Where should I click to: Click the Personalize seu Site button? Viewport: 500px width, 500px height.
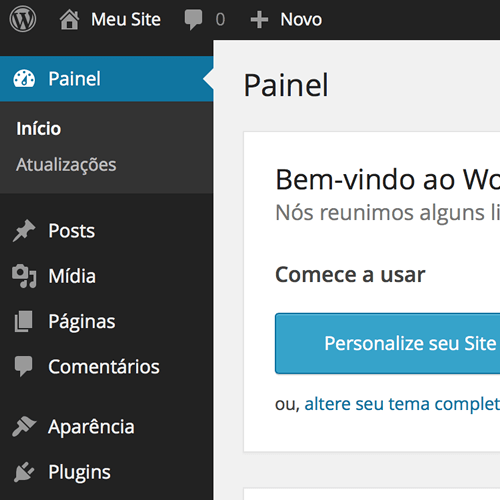(387, 343)
